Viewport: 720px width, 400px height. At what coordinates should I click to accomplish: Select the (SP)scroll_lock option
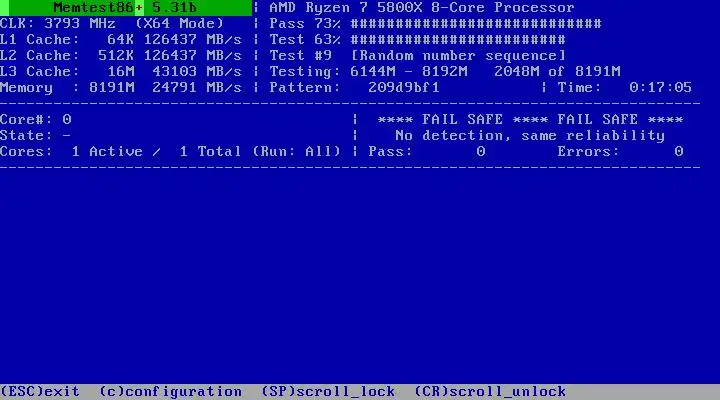328,391
